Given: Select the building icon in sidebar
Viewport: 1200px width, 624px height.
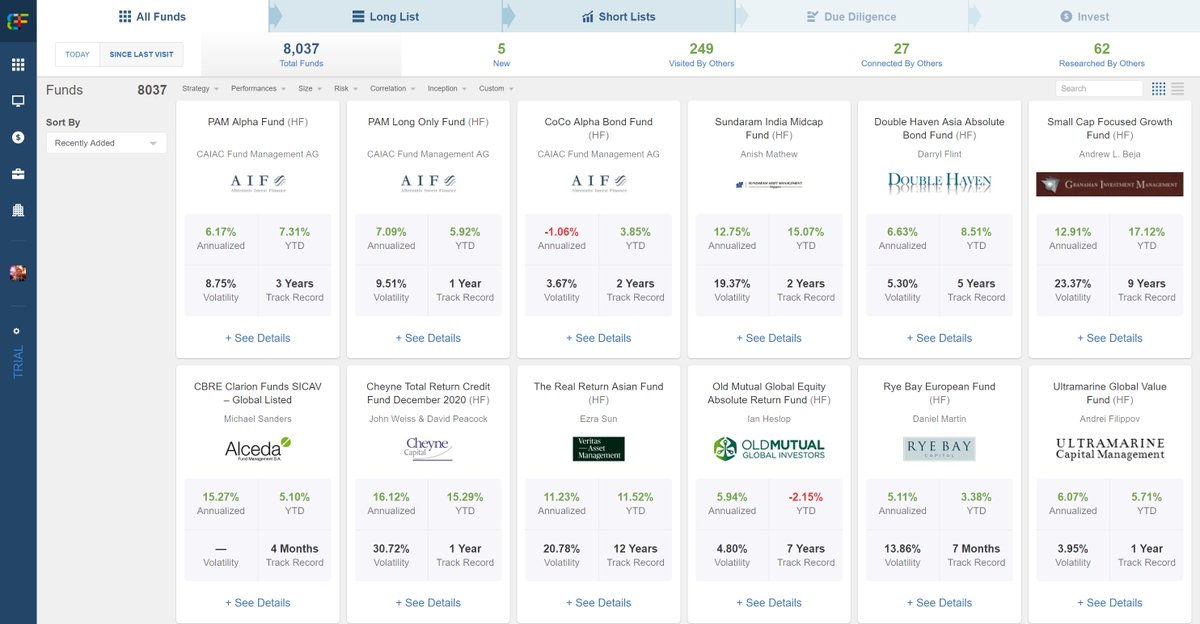Looking at the screenshot, I should click(18, 210).
